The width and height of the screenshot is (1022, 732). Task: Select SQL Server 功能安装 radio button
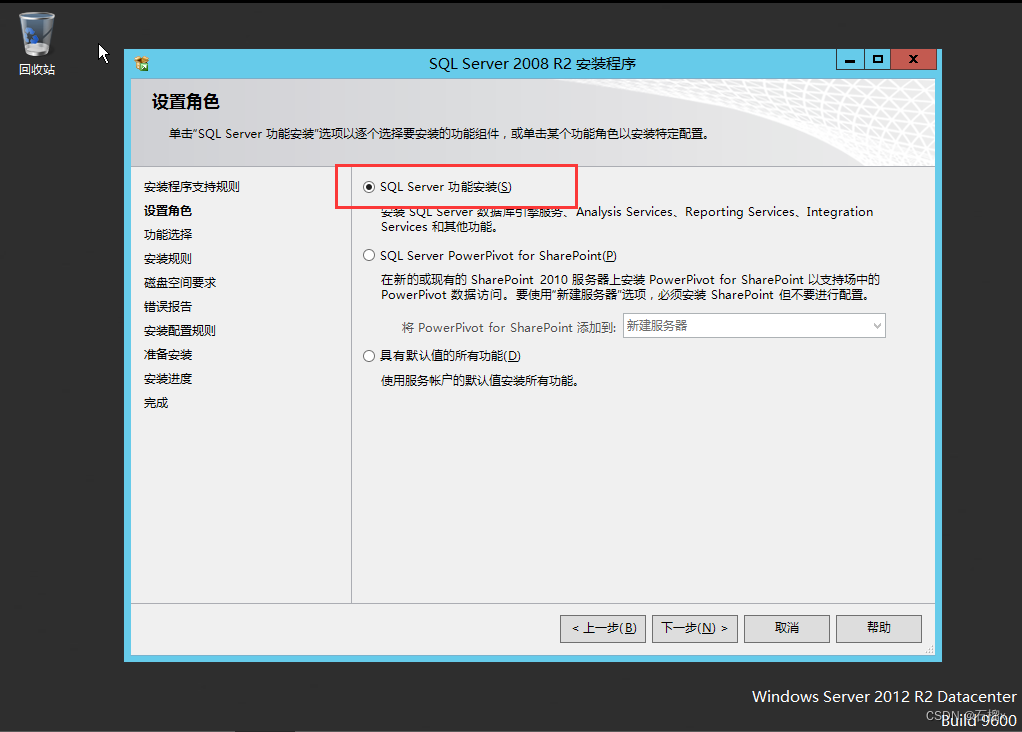click(x=369, y=187)
